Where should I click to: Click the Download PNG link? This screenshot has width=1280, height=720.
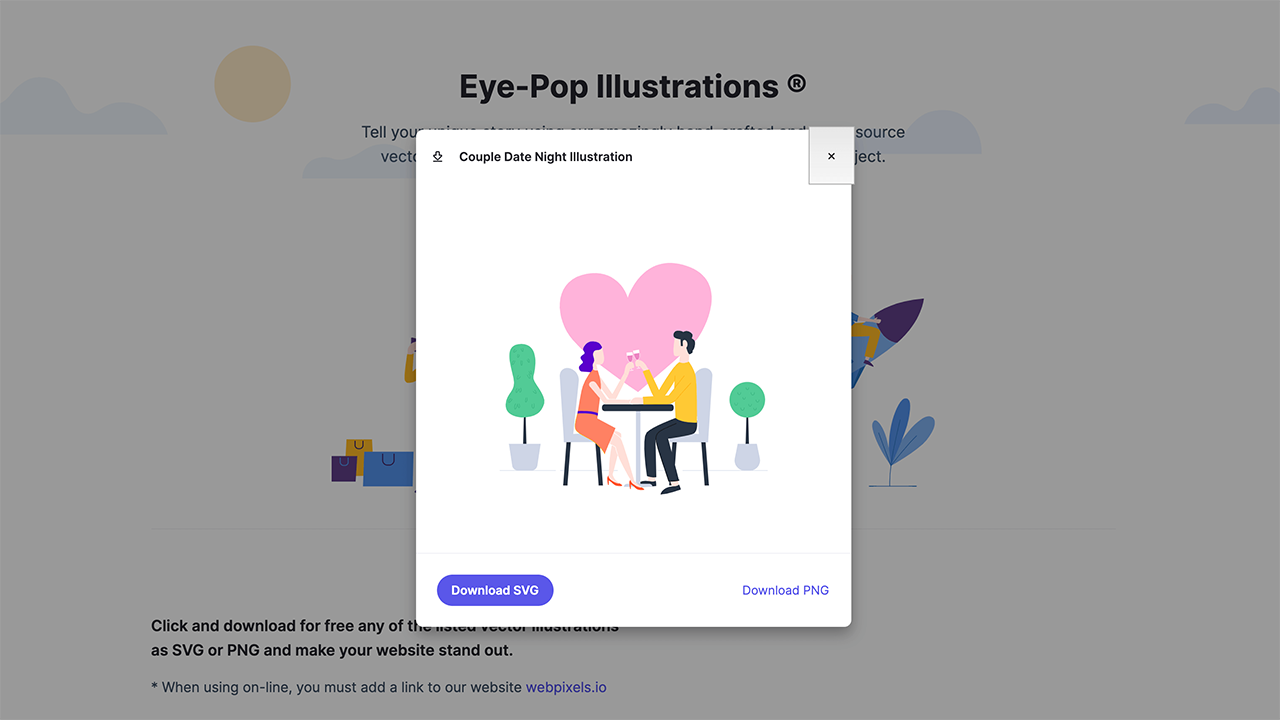(785, 590)
